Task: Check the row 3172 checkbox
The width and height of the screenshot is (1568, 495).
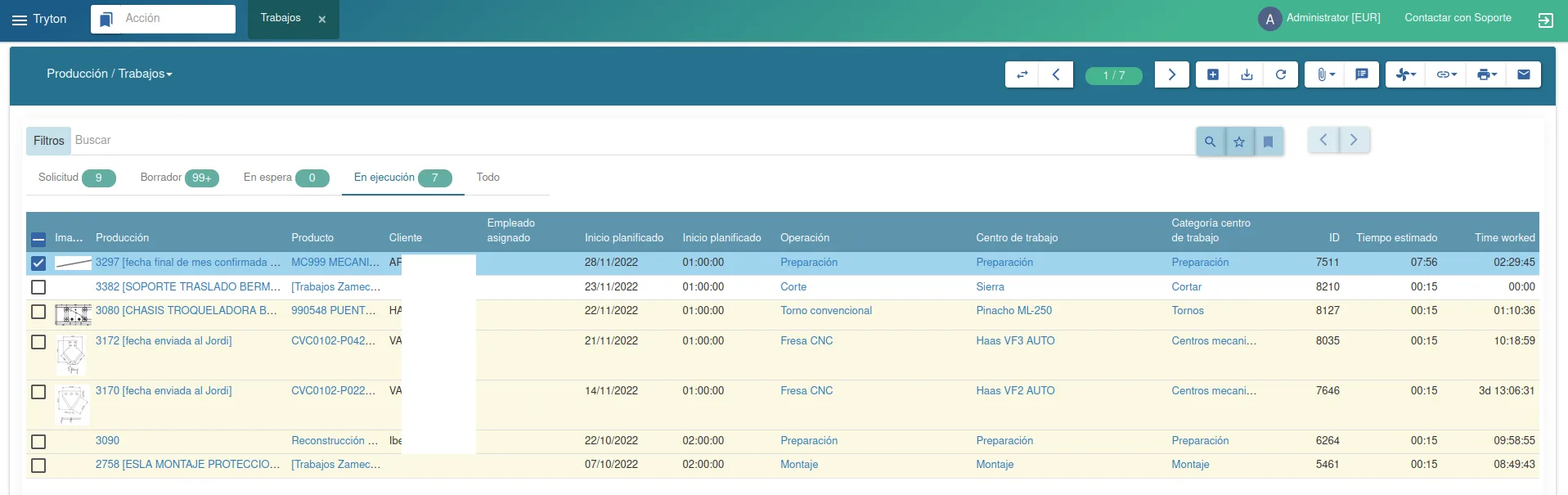Action: coord(38,342)
